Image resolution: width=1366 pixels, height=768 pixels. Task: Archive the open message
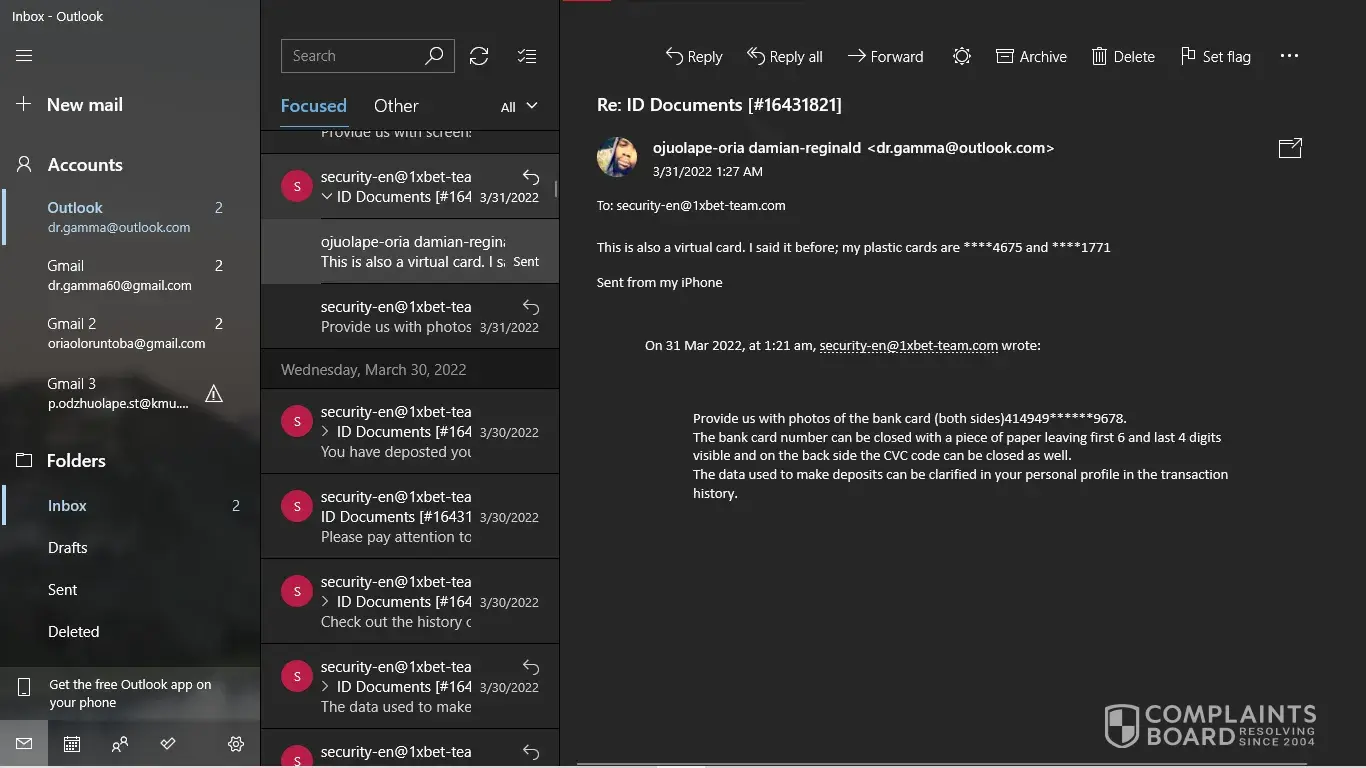pos(1031,56)
